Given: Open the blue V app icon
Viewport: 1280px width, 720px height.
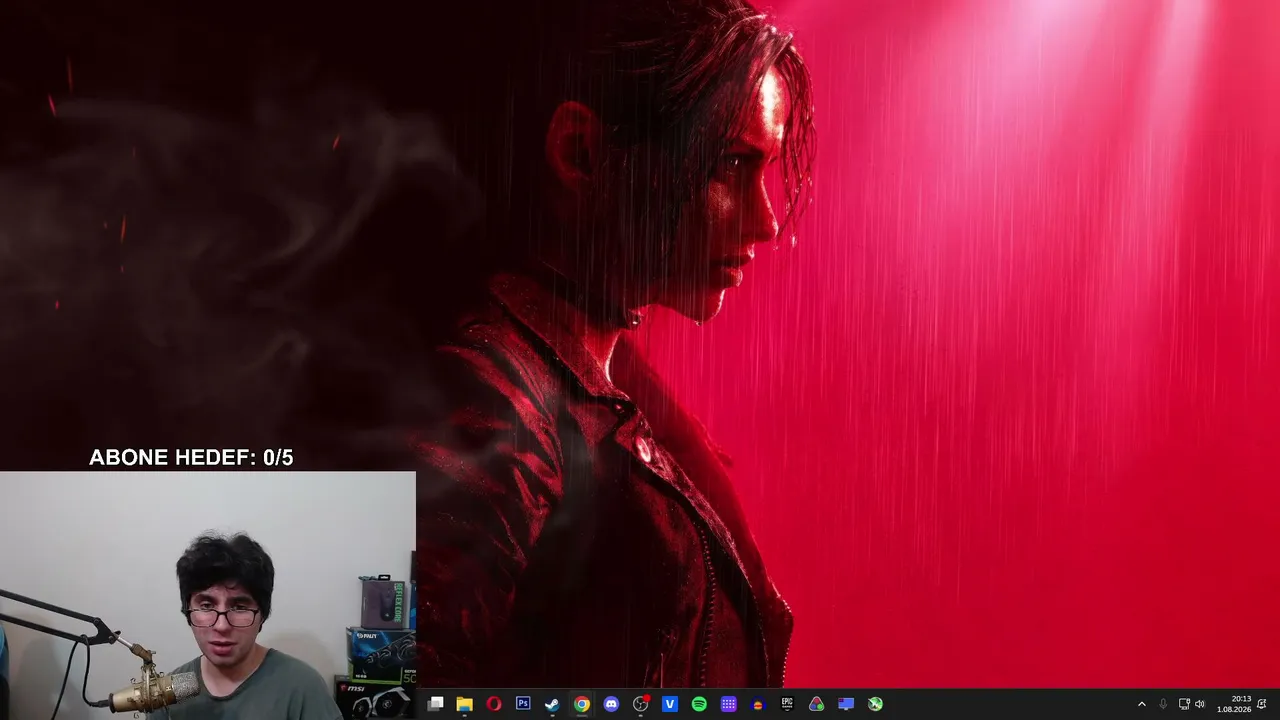Looking at the screenshot, I should point(670,704).
